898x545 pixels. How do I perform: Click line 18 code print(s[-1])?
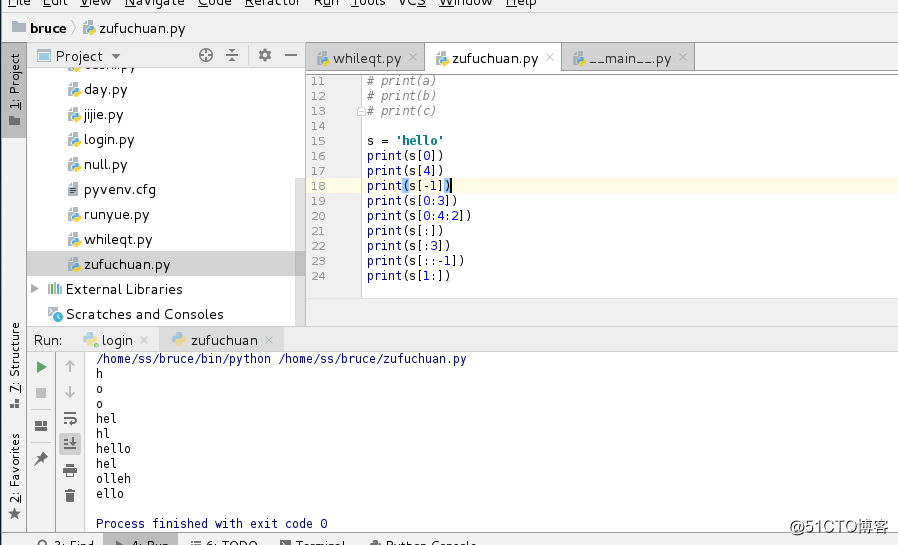tap(409, 185)
